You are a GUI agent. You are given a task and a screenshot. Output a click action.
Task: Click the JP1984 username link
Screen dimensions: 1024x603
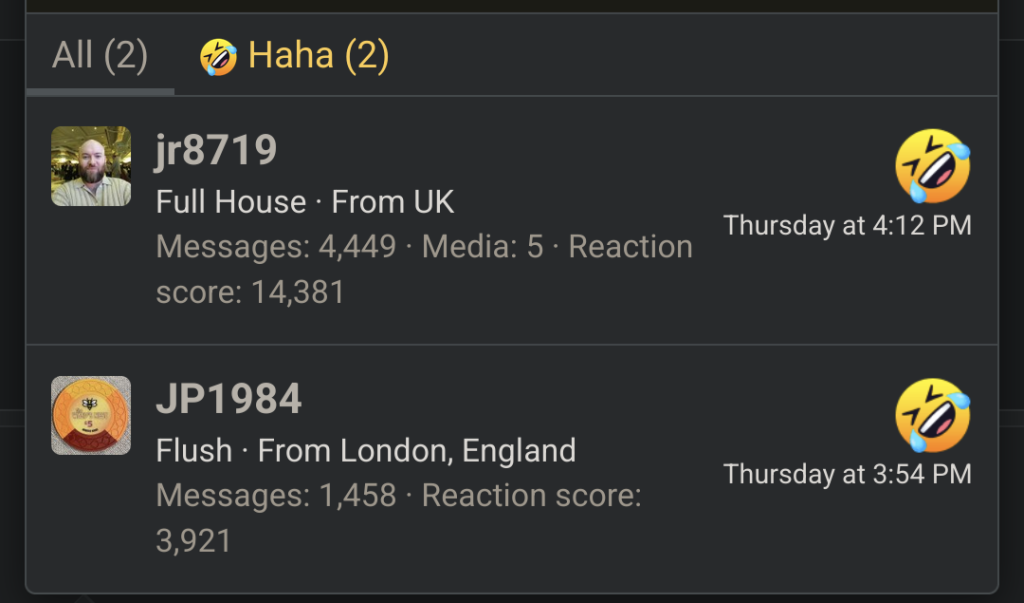(x=229, y=400)
